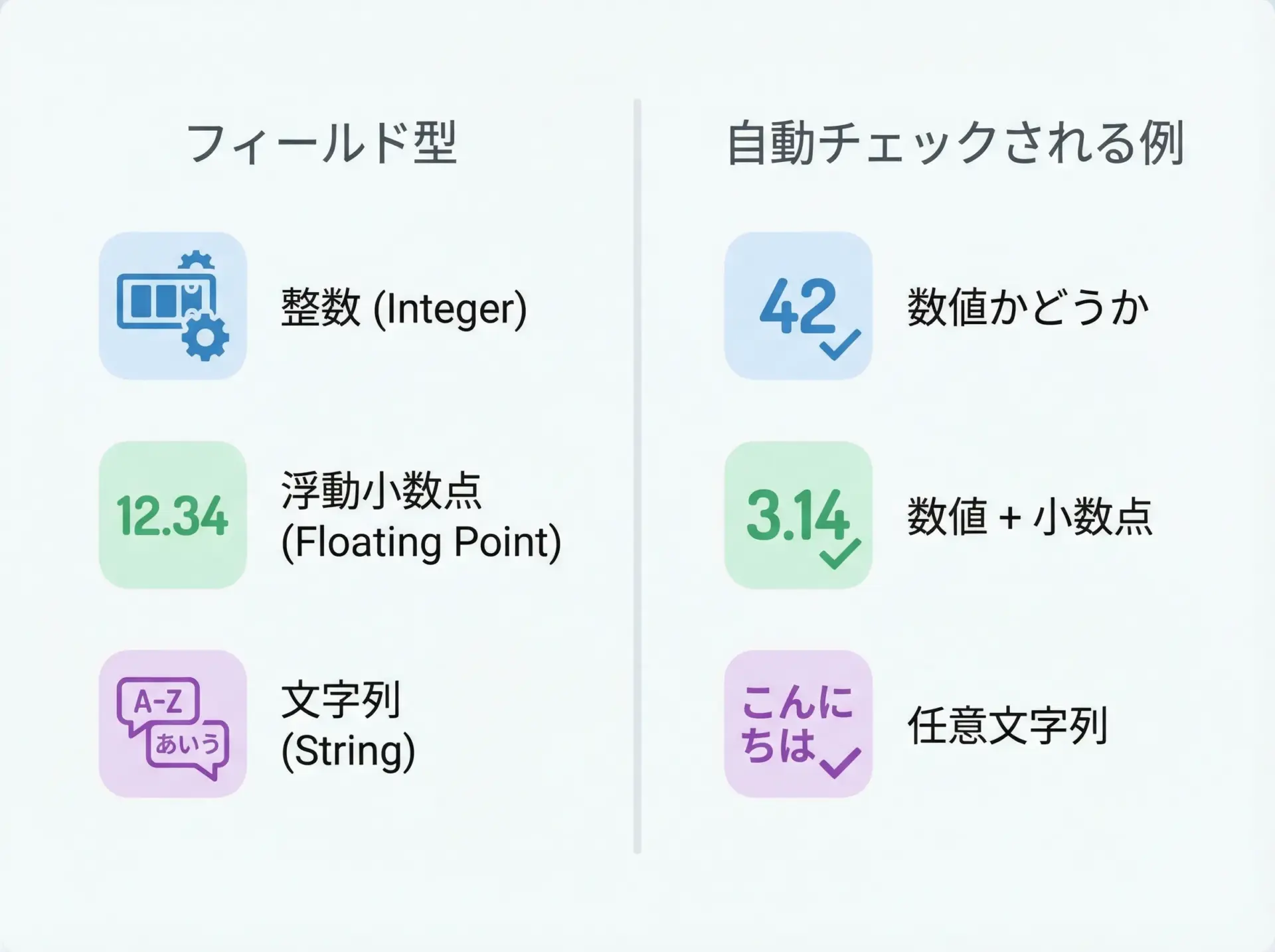Viewport: 1275px width, 952px height.
Task: Click the 数値かどうか text
Action: click(1028, 308)
